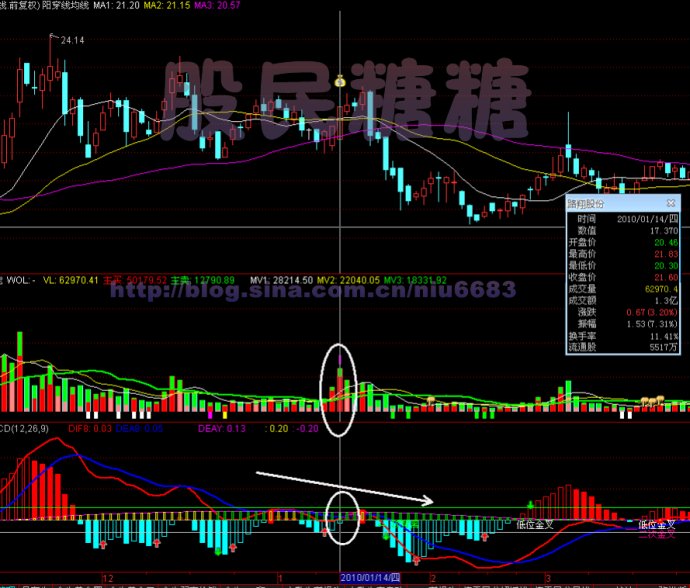The height and width of the screenshot is (588, 690).
Task: Click the 最低价 20.30 row in the popup
Action: 623,265
